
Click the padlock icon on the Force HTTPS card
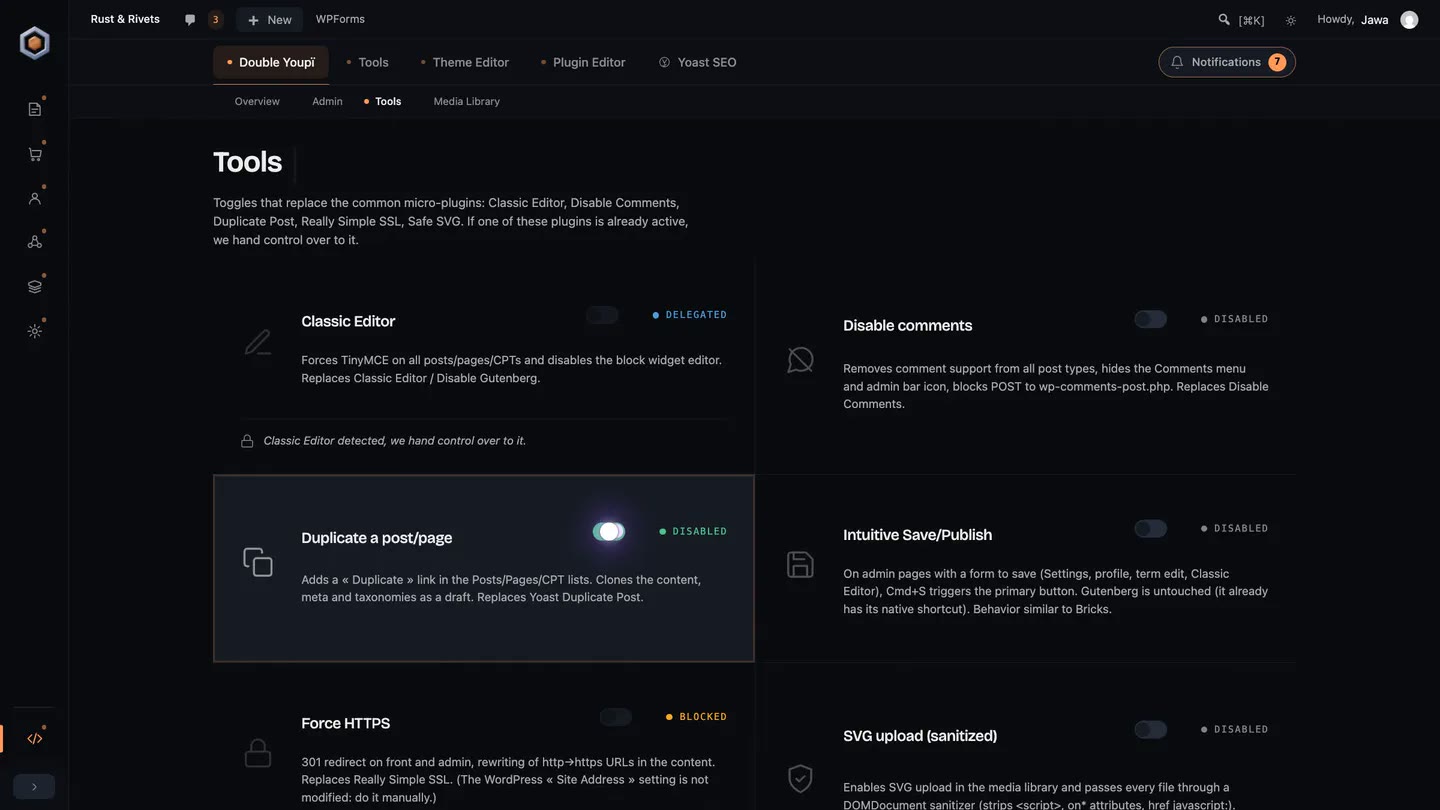pyautogui.click(x=258, y=753)
